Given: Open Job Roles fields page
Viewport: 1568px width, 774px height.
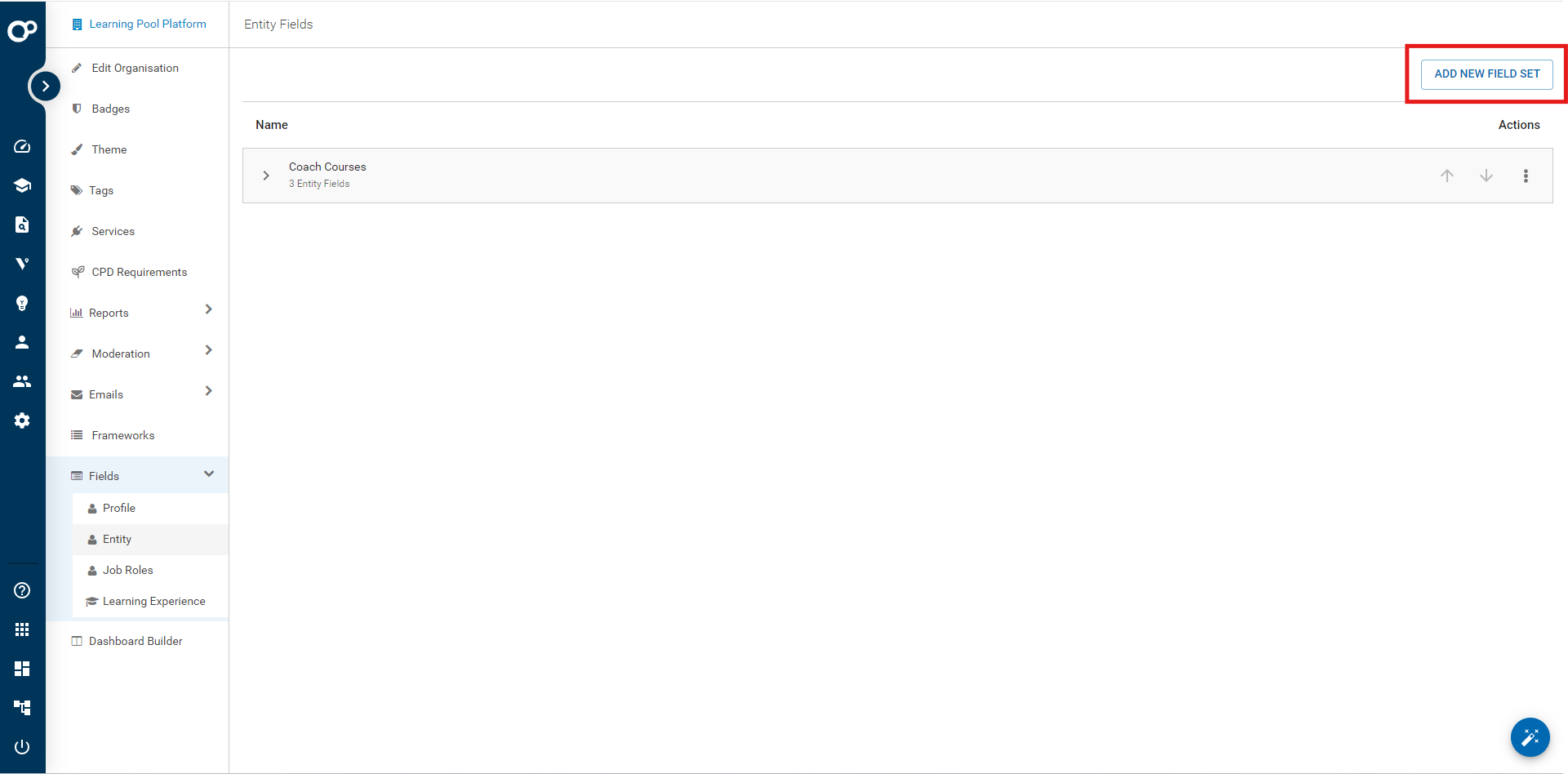Looking at the screenshot, I should tap(127, 570).
